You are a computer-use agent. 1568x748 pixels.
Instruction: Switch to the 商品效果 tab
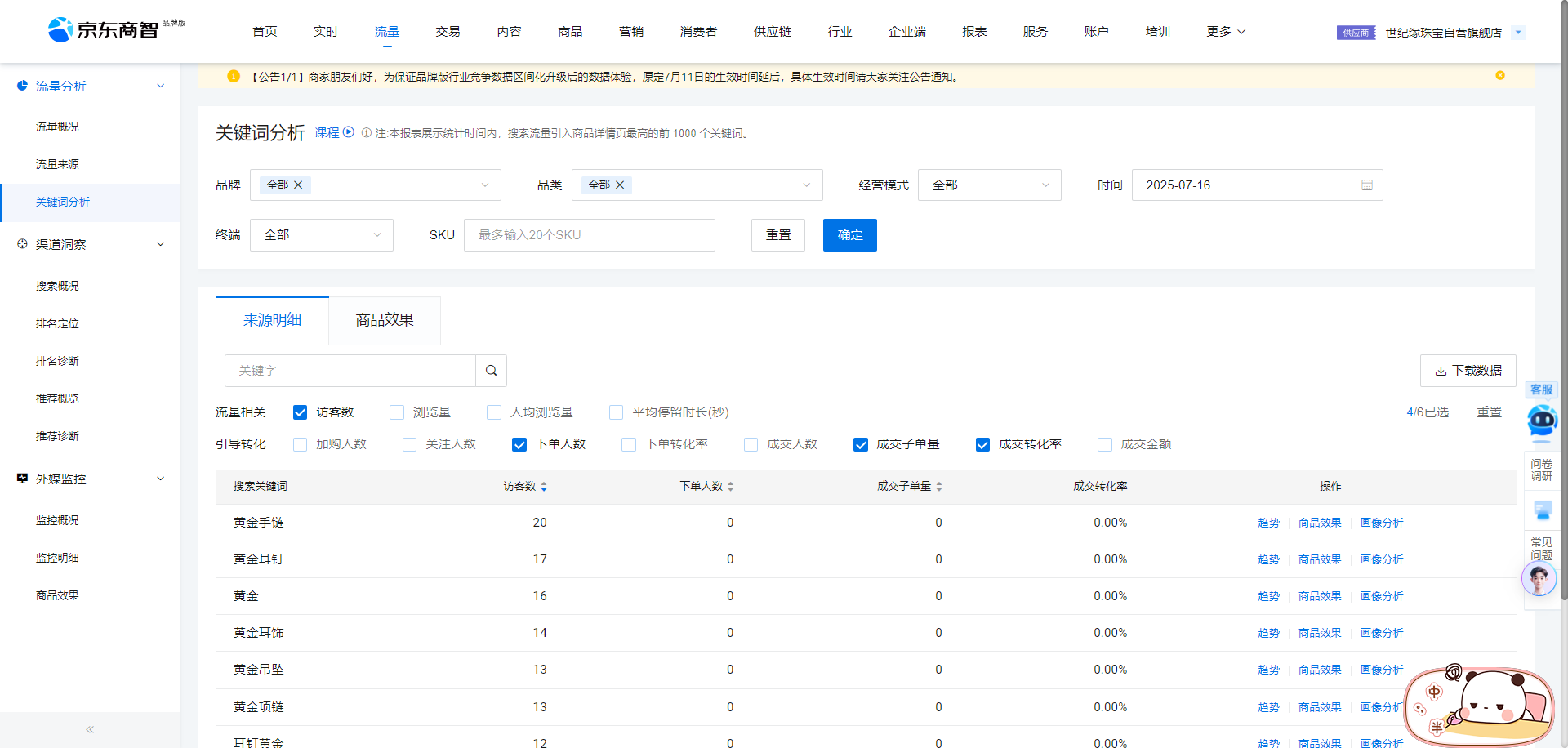point(385,320)
